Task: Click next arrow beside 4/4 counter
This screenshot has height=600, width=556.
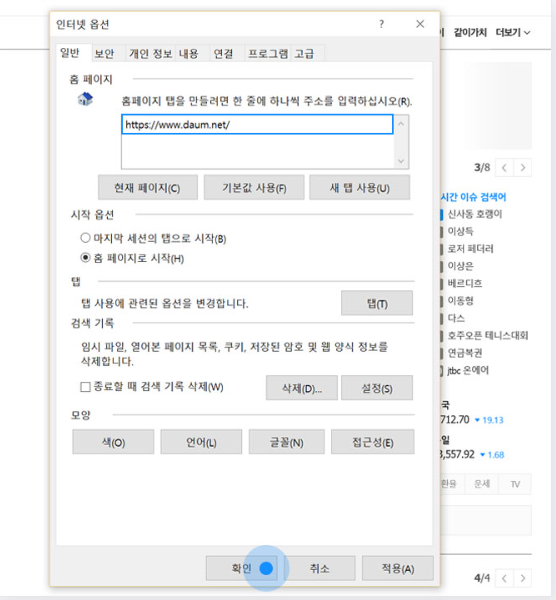Action: coord(523,578)
